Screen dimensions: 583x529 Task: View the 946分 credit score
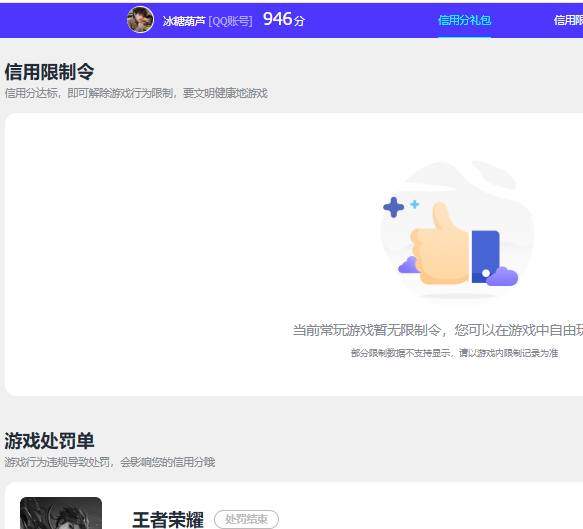tap(284, 19)
